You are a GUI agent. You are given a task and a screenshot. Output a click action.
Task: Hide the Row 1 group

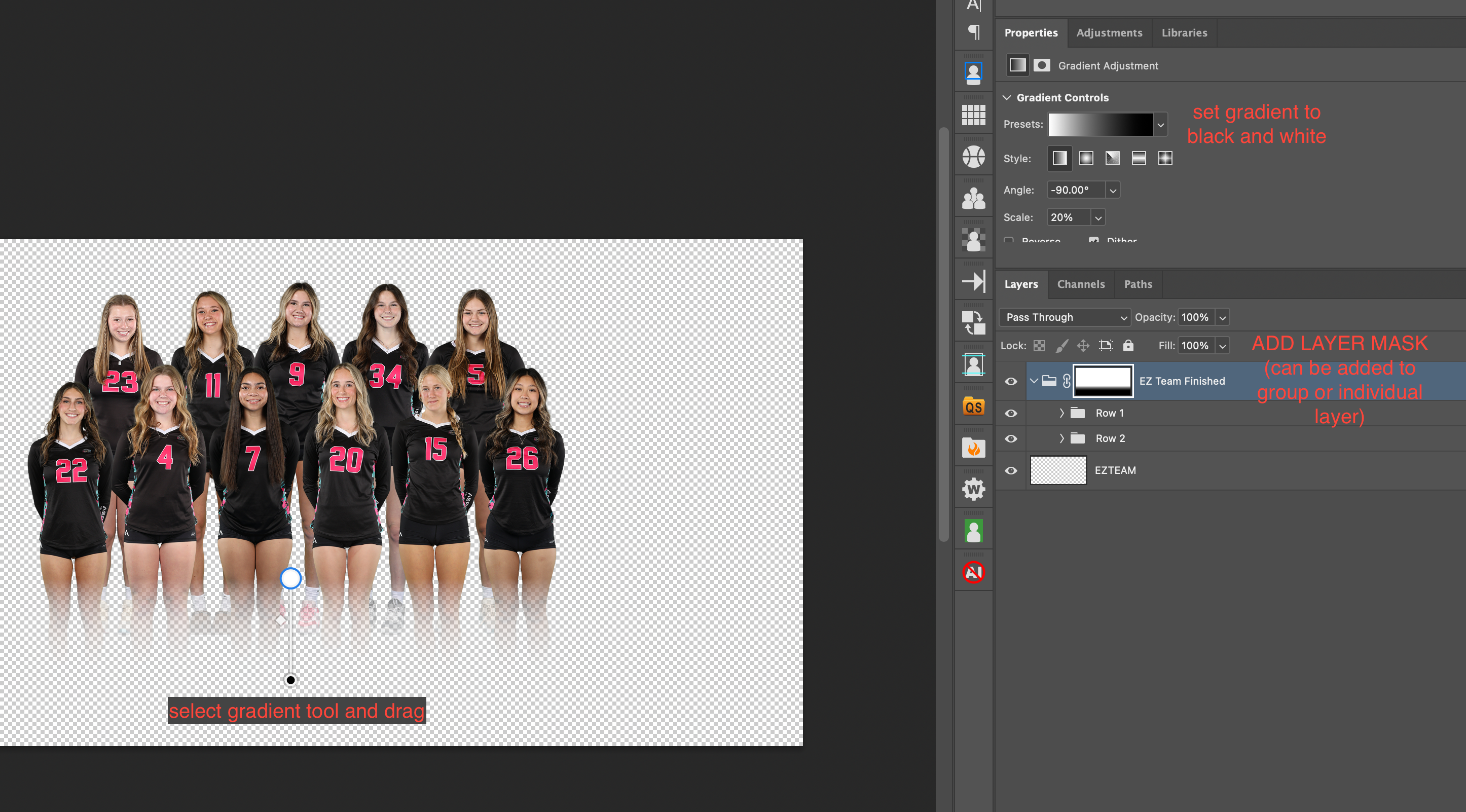tap(1011, 413)
